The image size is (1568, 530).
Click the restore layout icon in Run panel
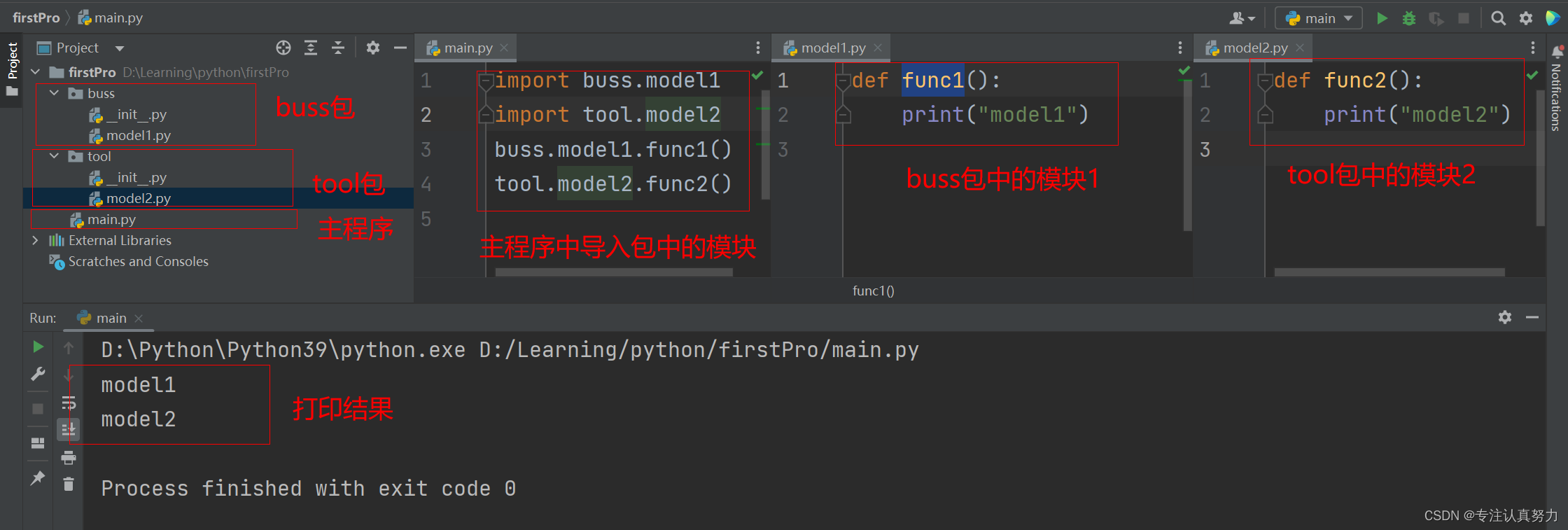click(x=38, y=443)
